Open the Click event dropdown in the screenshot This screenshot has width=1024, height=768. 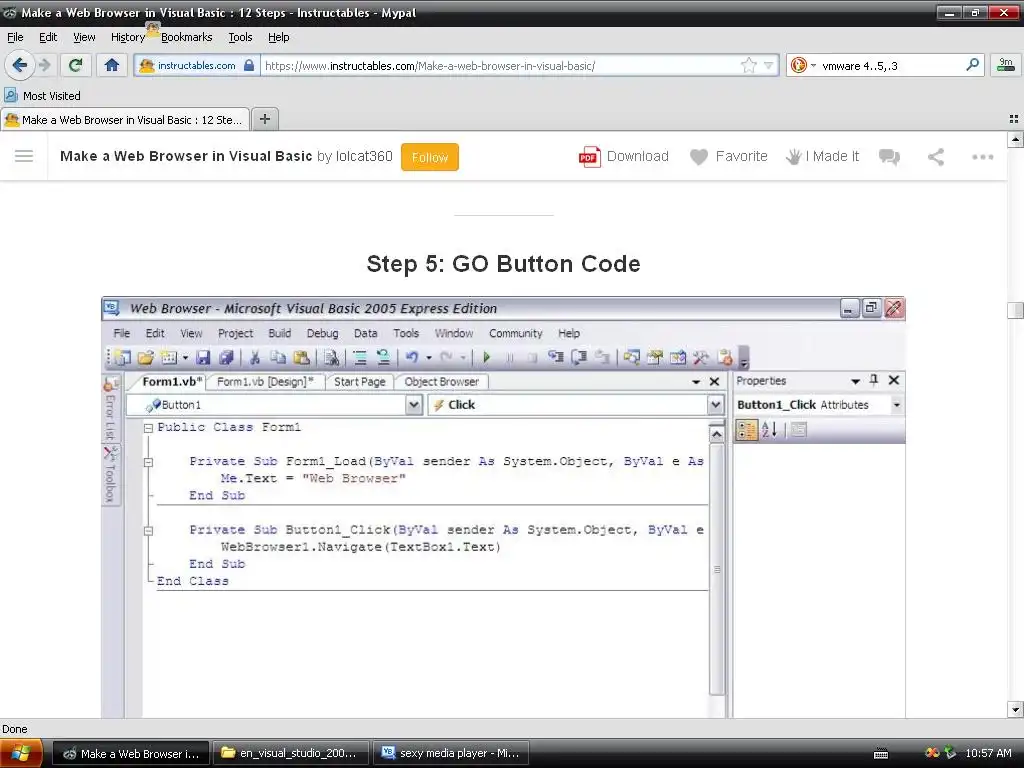(716, 405)
